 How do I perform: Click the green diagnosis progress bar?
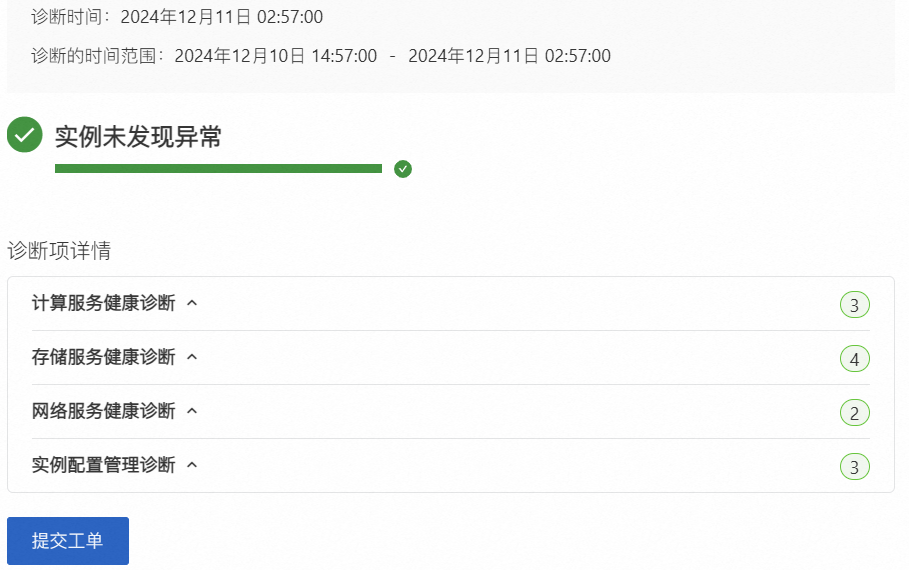coord(218,169)
